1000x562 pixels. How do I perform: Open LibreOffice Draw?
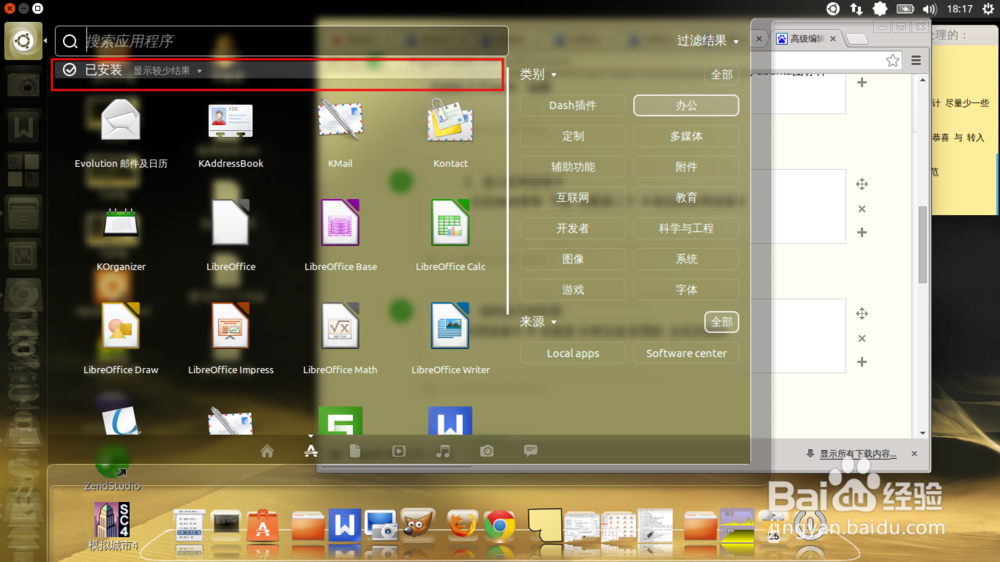click(x=121, y=339)
